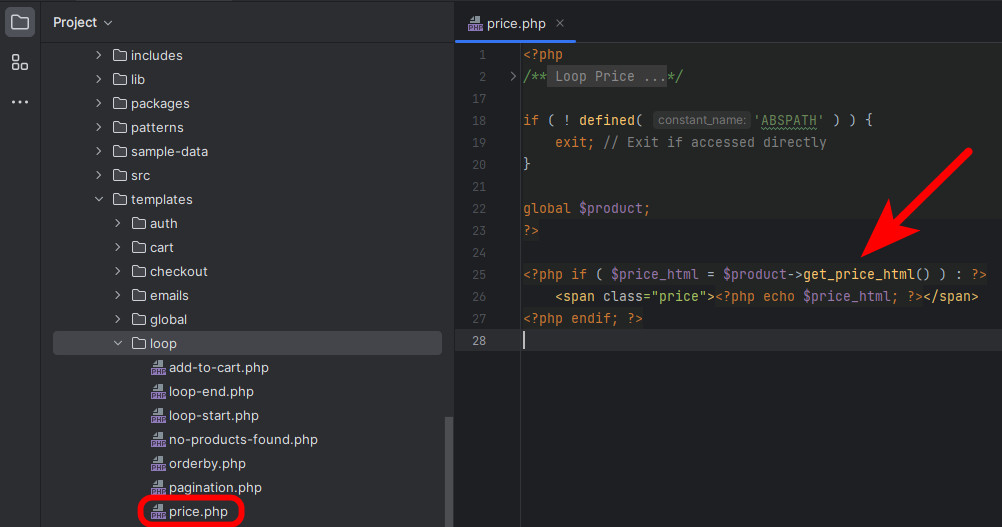Expand the checkout folder chevron
Image resolution: width=1002 pixels, height=527 pixels.
pos(118,271)
